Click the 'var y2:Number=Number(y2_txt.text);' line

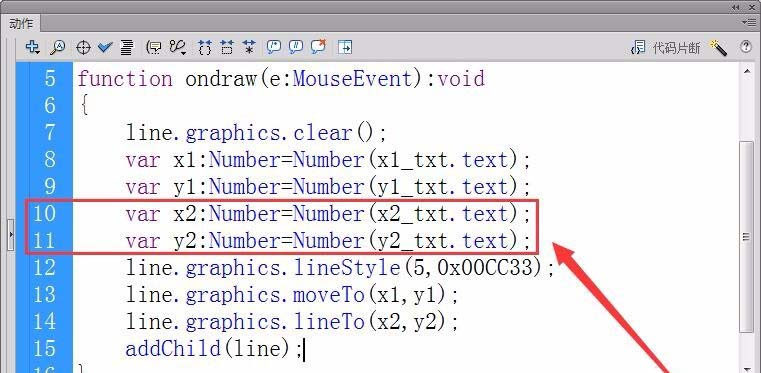point(329,241)
